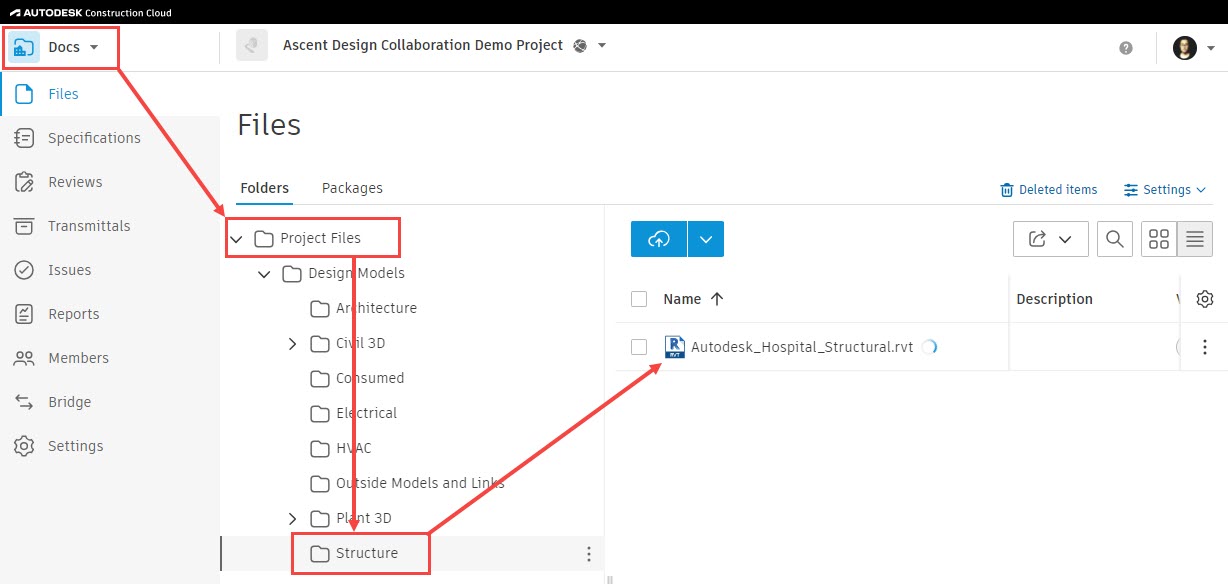Open column settings gear icon

coord(1205,299)
